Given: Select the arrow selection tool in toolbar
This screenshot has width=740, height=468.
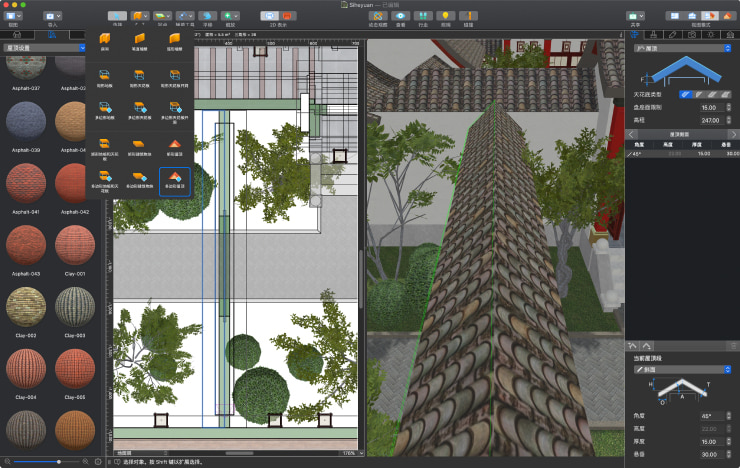Looking at the screenshot, I should (x=117, y=16).
